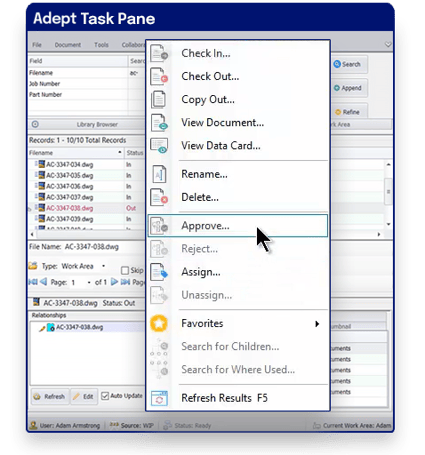
Task: Select Check In... from context menu
Action: pos(238,53)
